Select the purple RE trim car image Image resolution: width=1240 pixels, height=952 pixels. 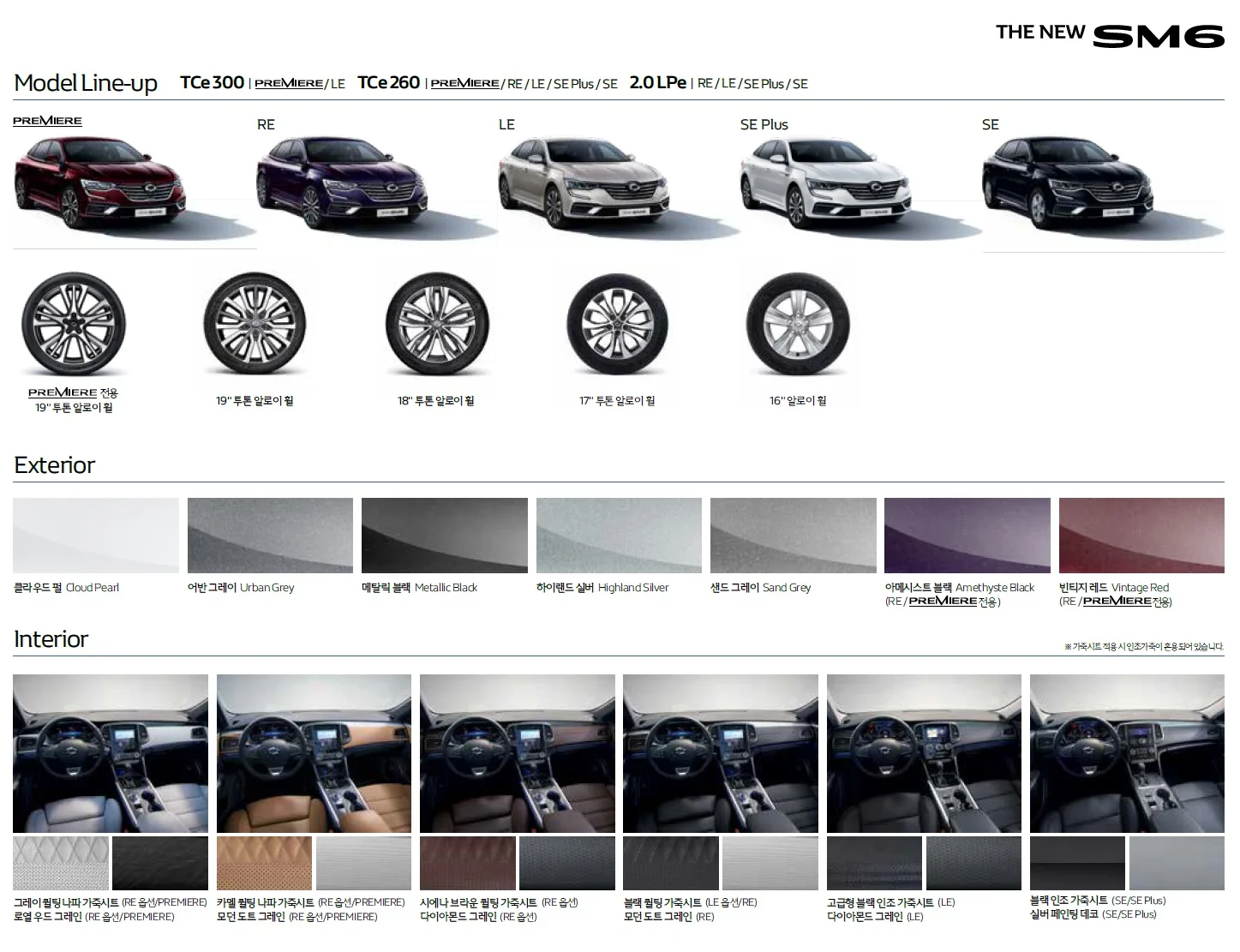pos(343,183)
